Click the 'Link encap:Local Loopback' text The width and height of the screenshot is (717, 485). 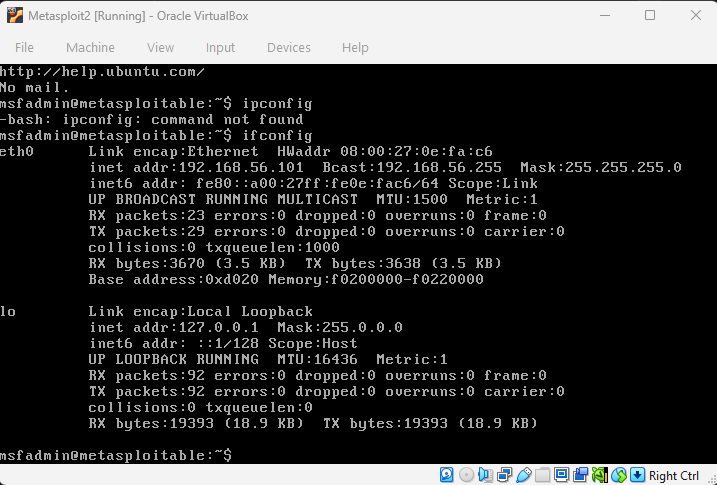pos(201,311)
